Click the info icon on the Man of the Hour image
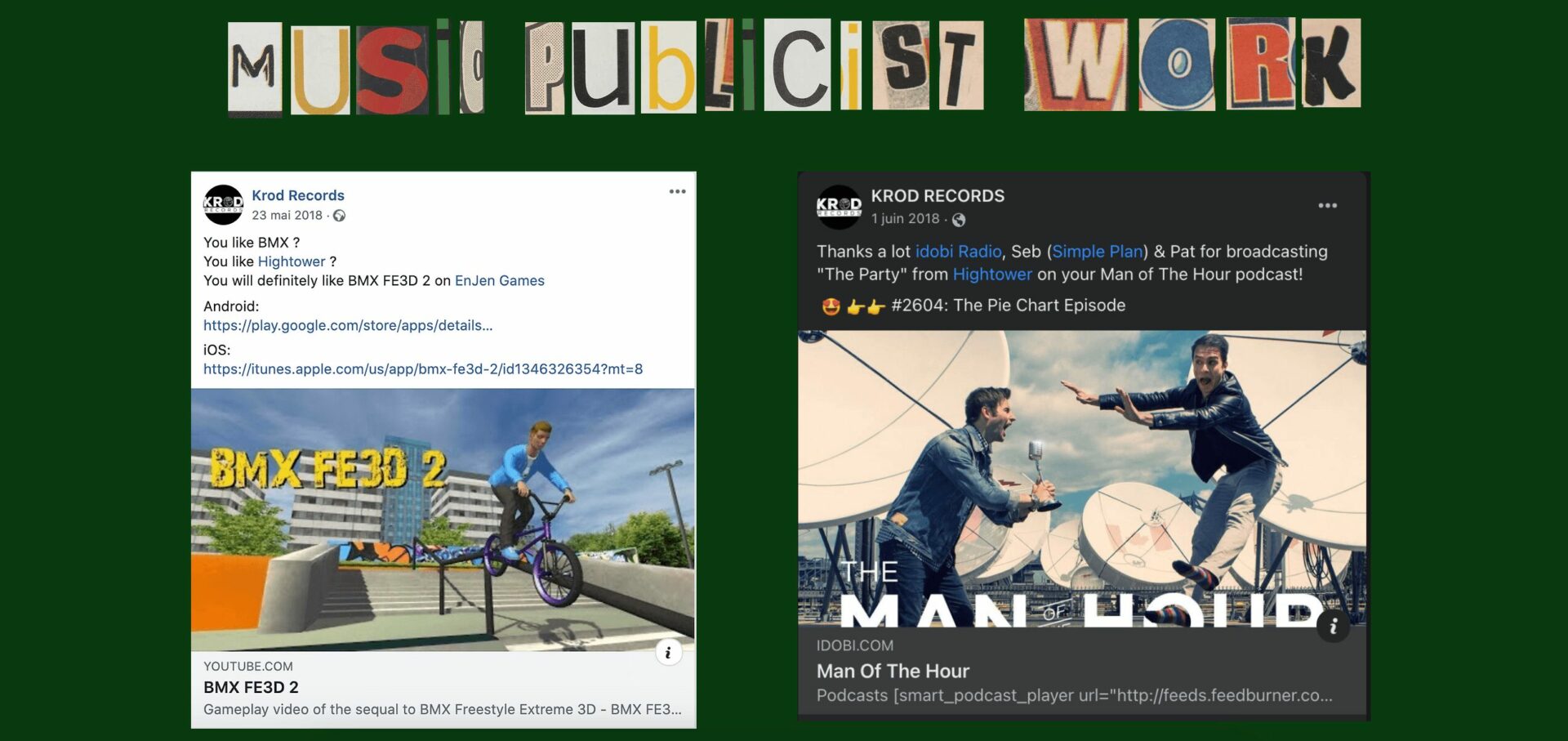This screenshot has width=1568, height=741. (1333, 626)
